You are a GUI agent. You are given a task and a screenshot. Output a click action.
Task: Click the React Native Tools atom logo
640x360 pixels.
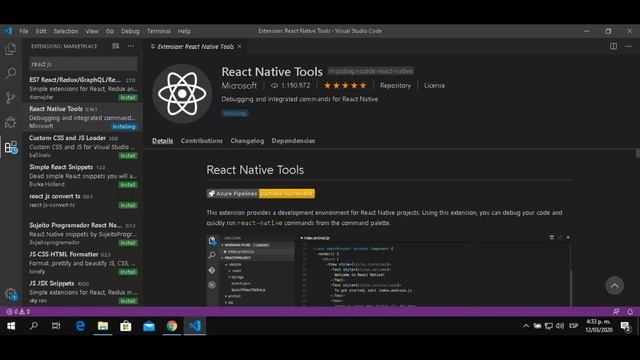tap(182, 94)
